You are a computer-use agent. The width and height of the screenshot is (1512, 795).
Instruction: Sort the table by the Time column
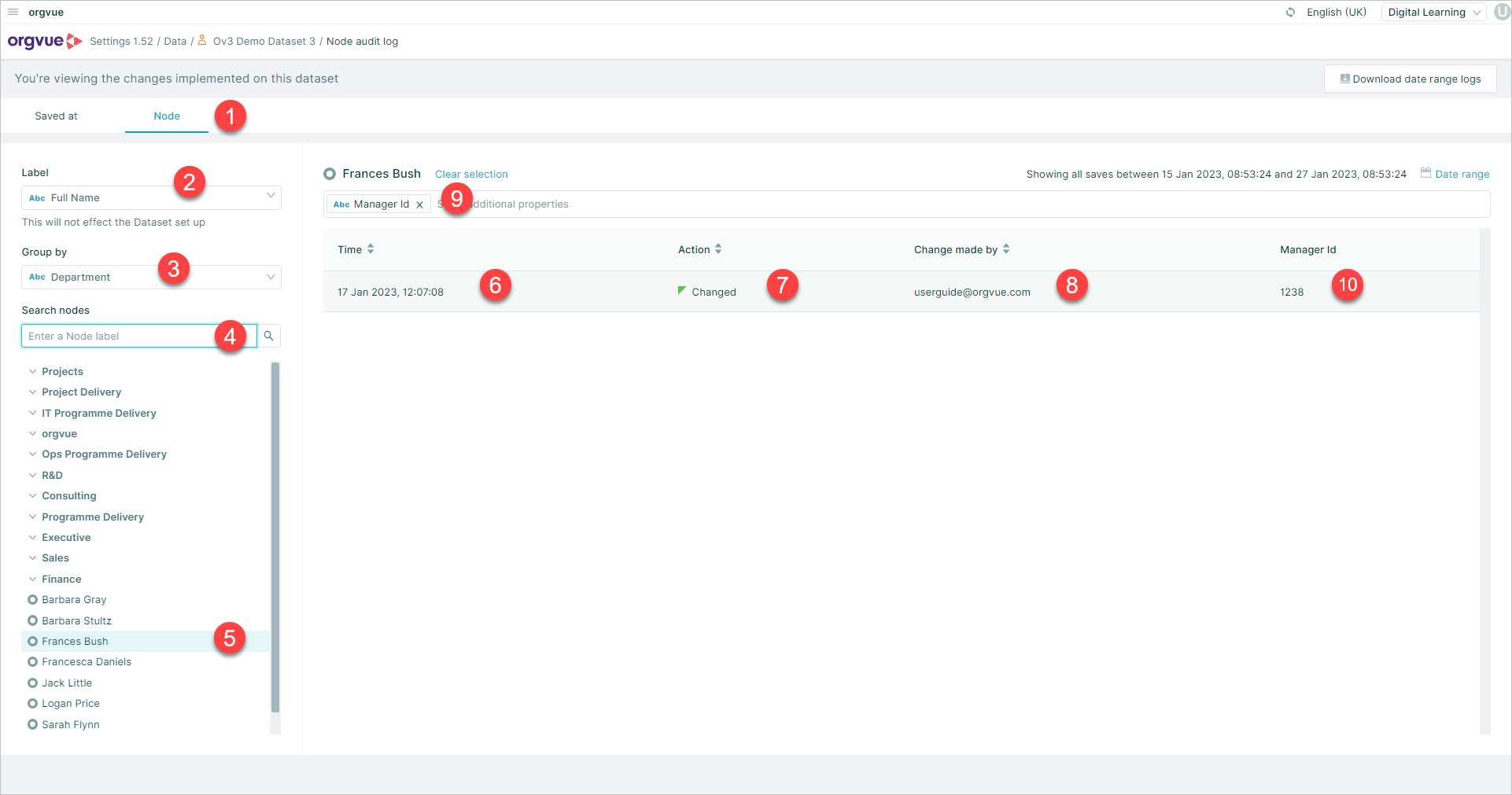[371, 249]
